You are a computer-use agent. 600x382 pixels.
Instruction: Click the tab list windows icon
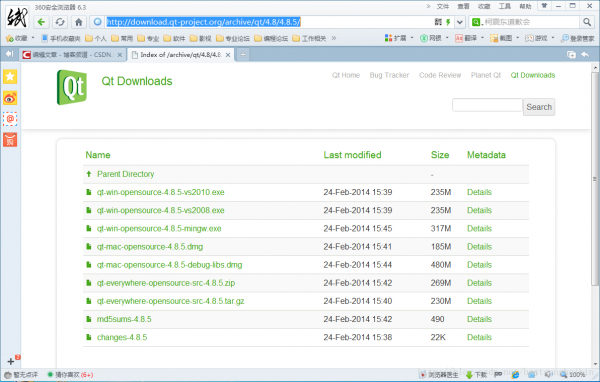pyautogui.click(x=571, y=55)
